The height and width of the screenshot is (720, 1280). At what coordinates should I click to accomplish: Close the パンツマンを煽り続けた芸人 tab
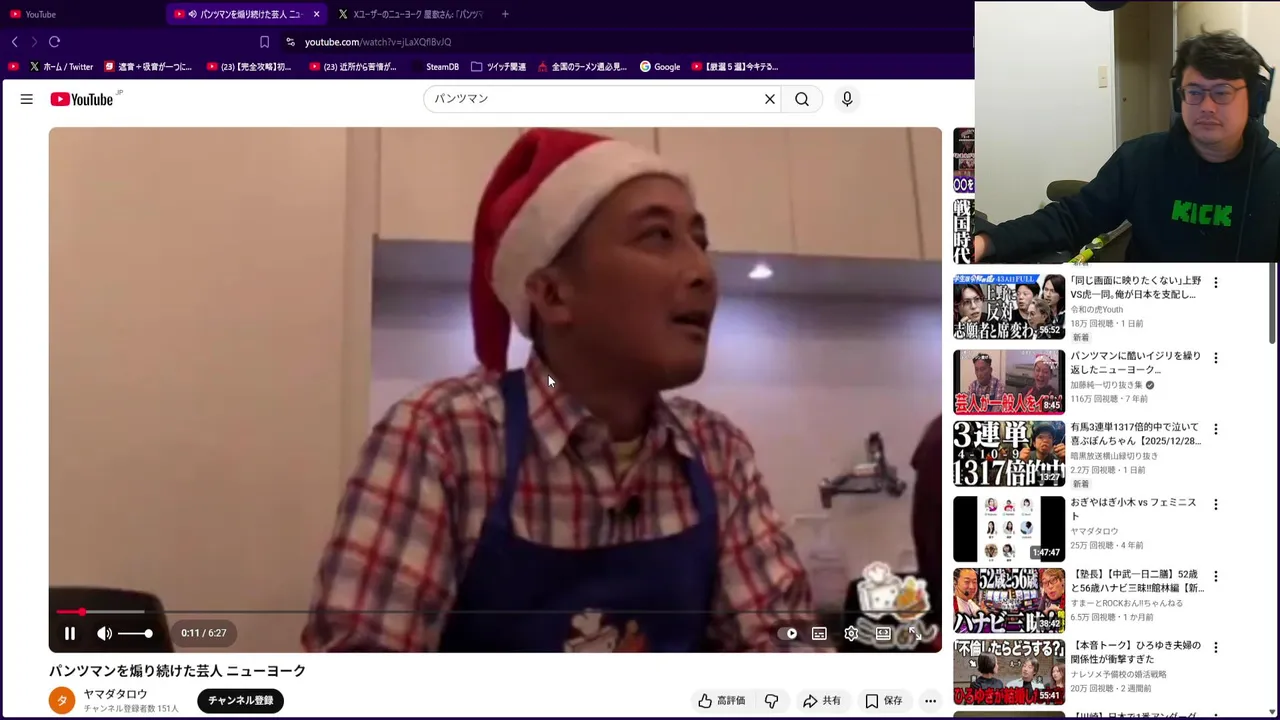pyautogui.click(x=316, y=14)
